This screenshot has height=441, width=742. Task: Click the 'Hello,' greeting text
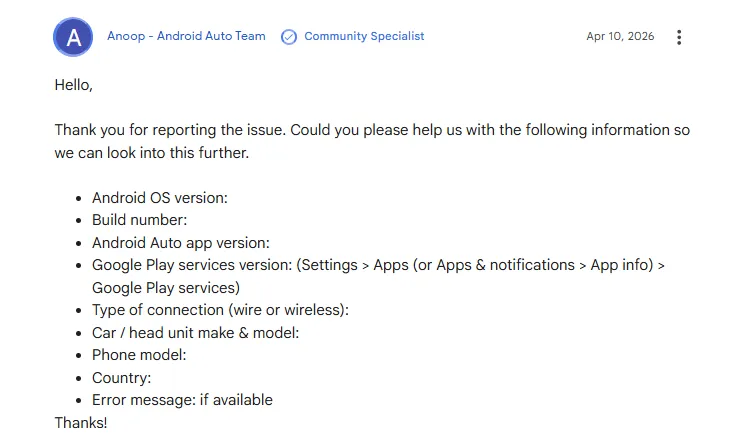coord(73,85)
